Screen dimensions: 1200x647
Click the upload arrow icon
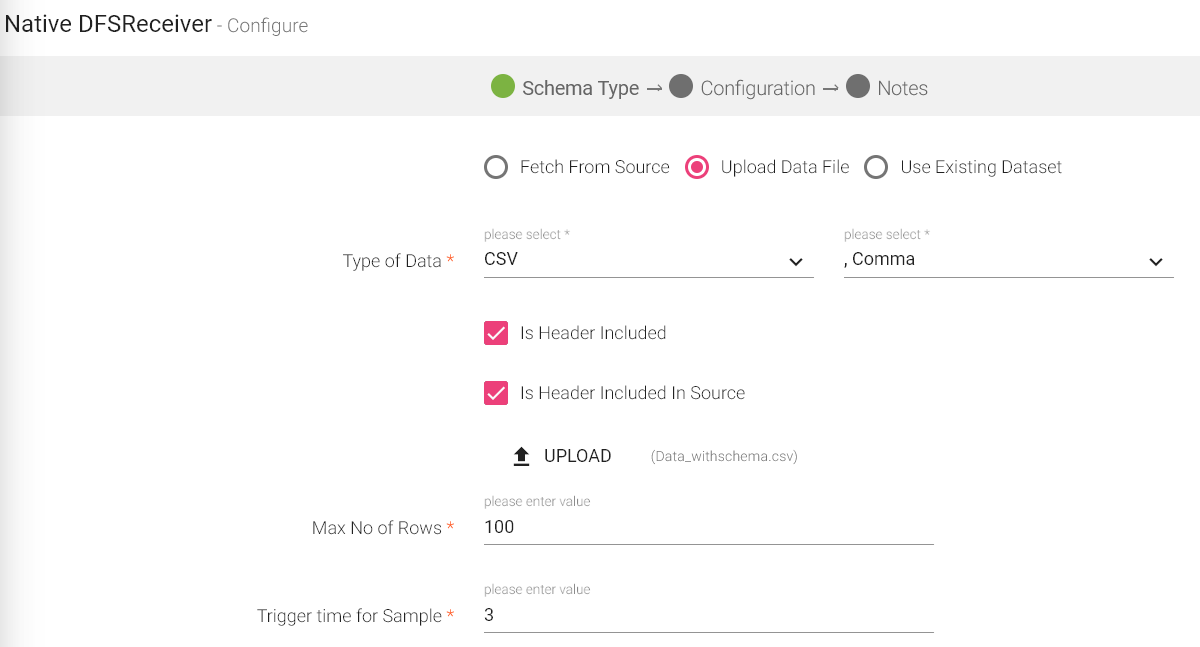[521, 457]
